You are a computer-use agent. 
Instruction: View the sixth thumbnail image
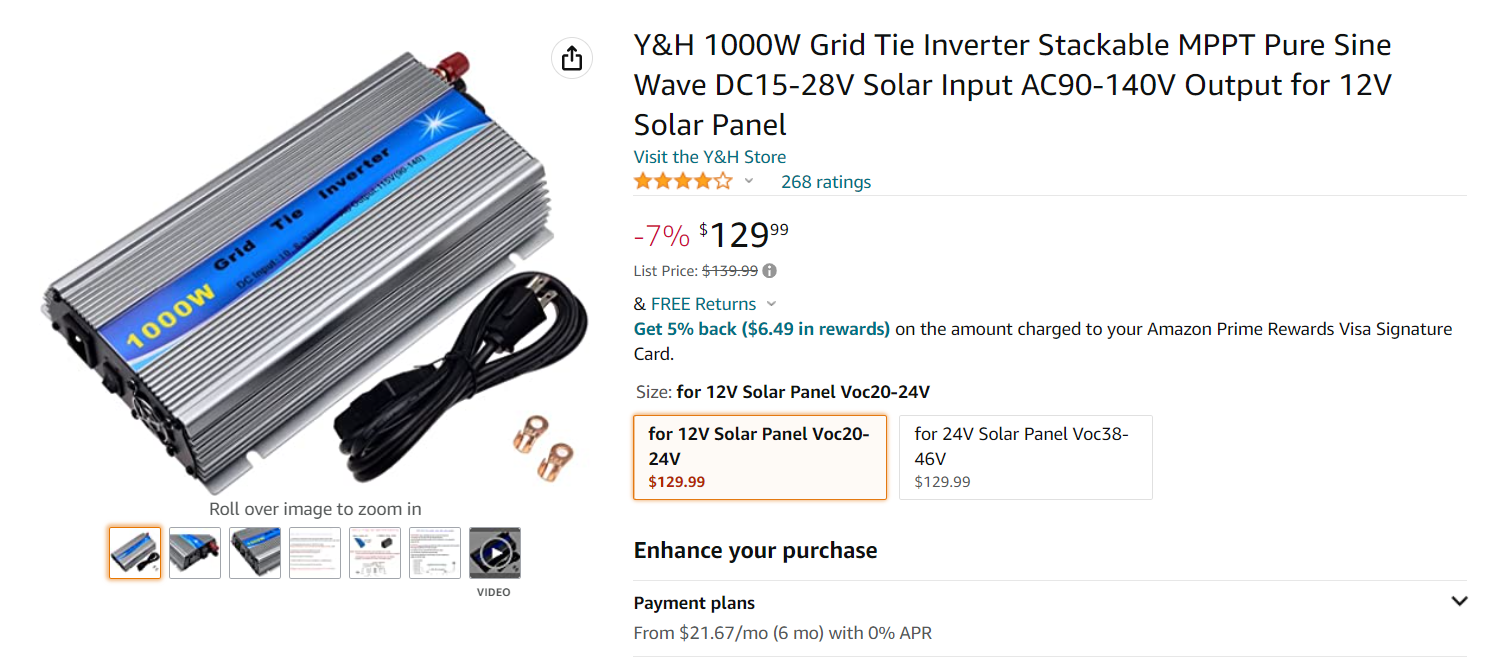(435, 553)
